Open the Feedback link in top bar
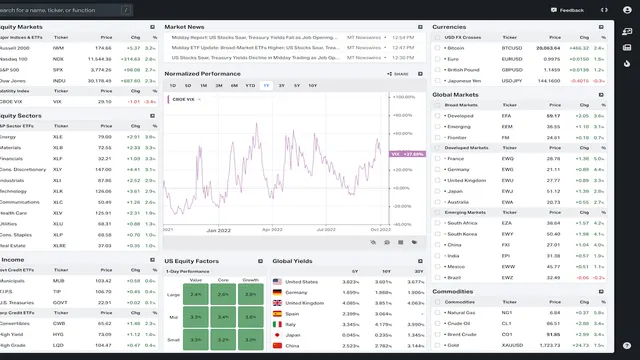640x360 pixels. pos(567,10)
